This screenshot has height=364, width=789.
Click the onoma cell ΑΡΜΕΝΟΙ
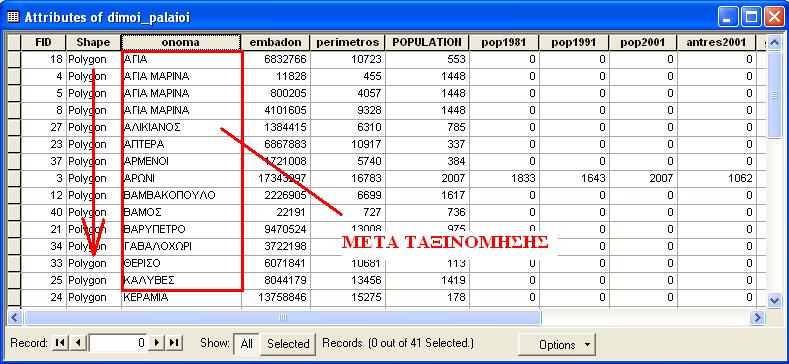click(x=181, y=162)
